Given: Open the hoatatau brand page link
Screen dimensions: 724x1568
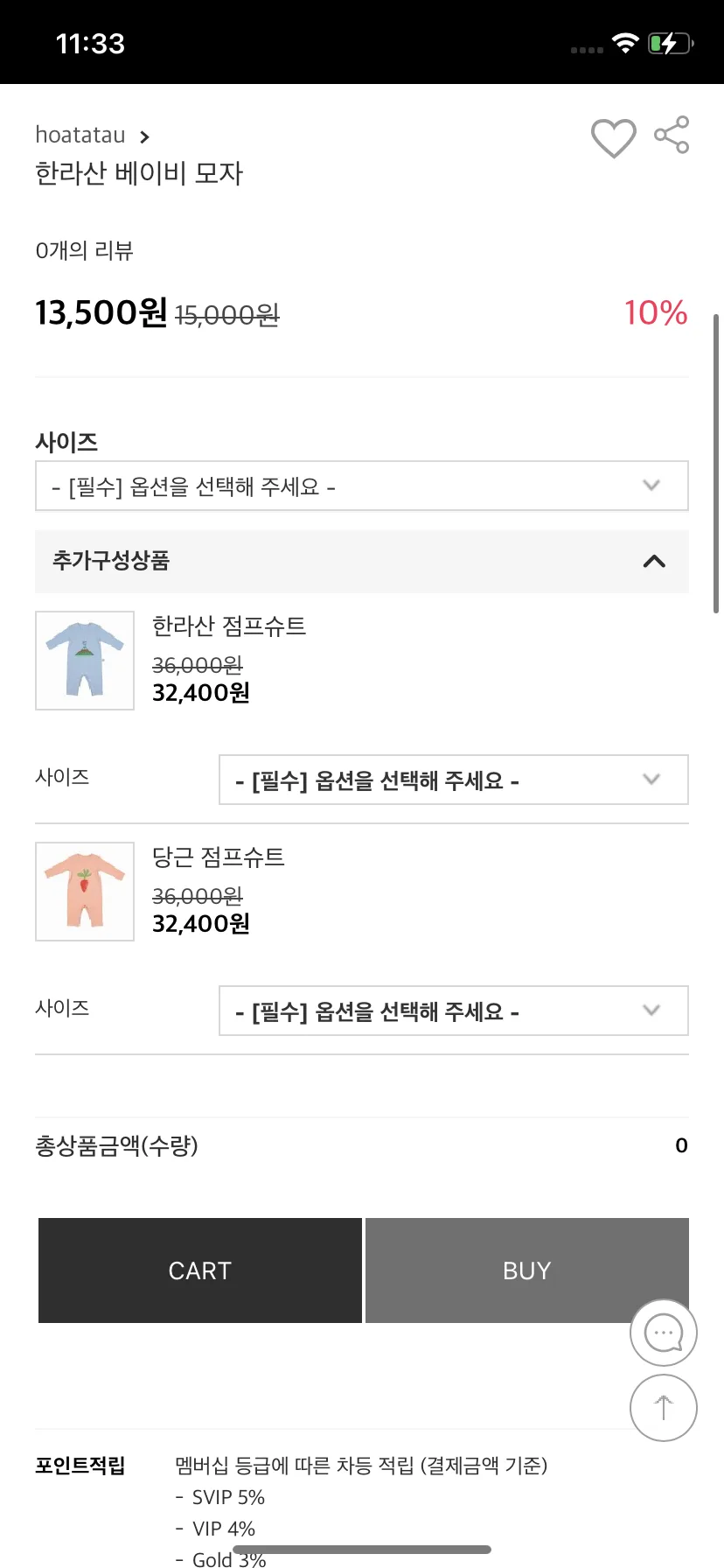Looking at the screenshot, I should (80, 135).
